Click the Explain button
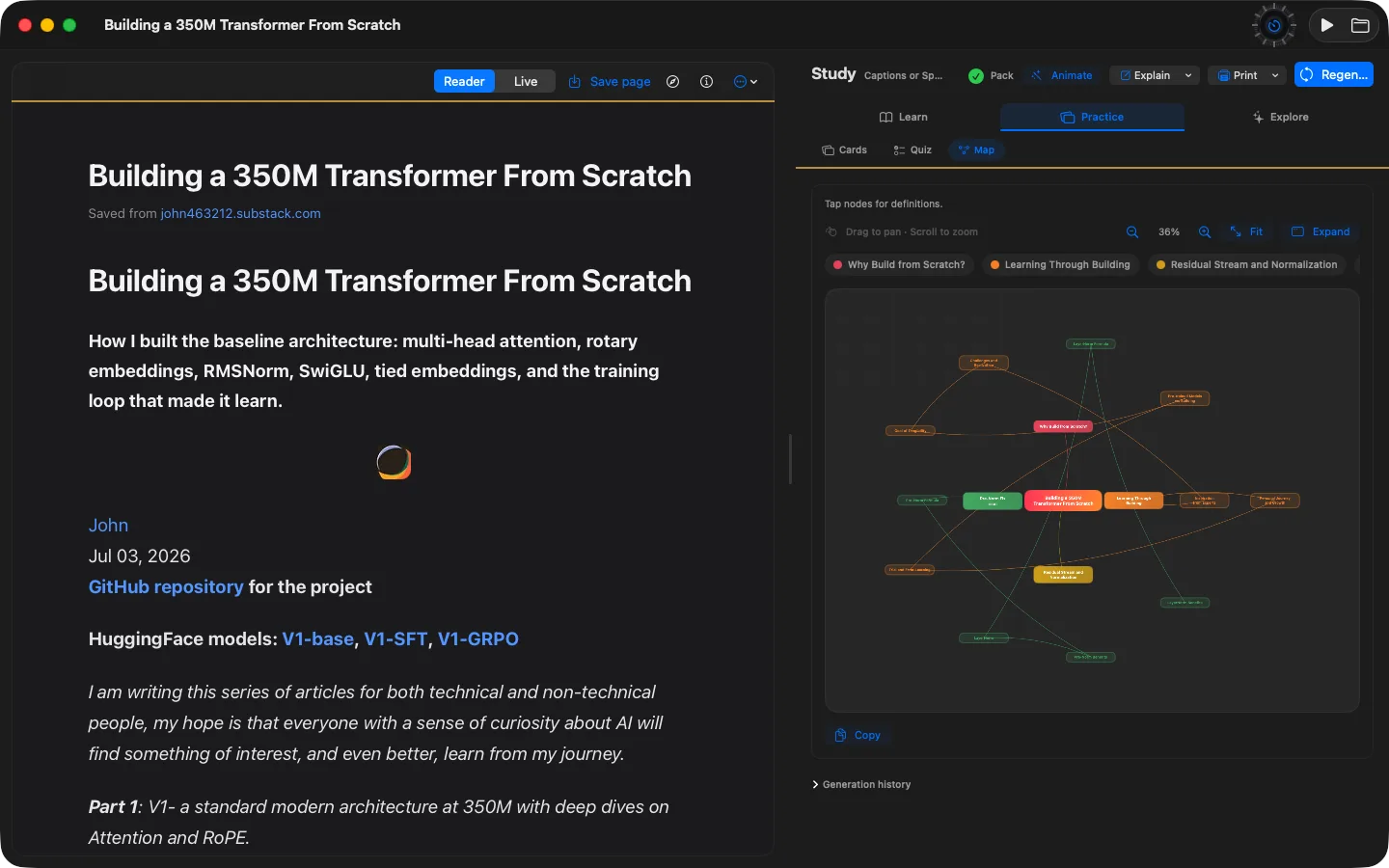The height and width of the screenshot is (868, 1389). pos(1145,76)
